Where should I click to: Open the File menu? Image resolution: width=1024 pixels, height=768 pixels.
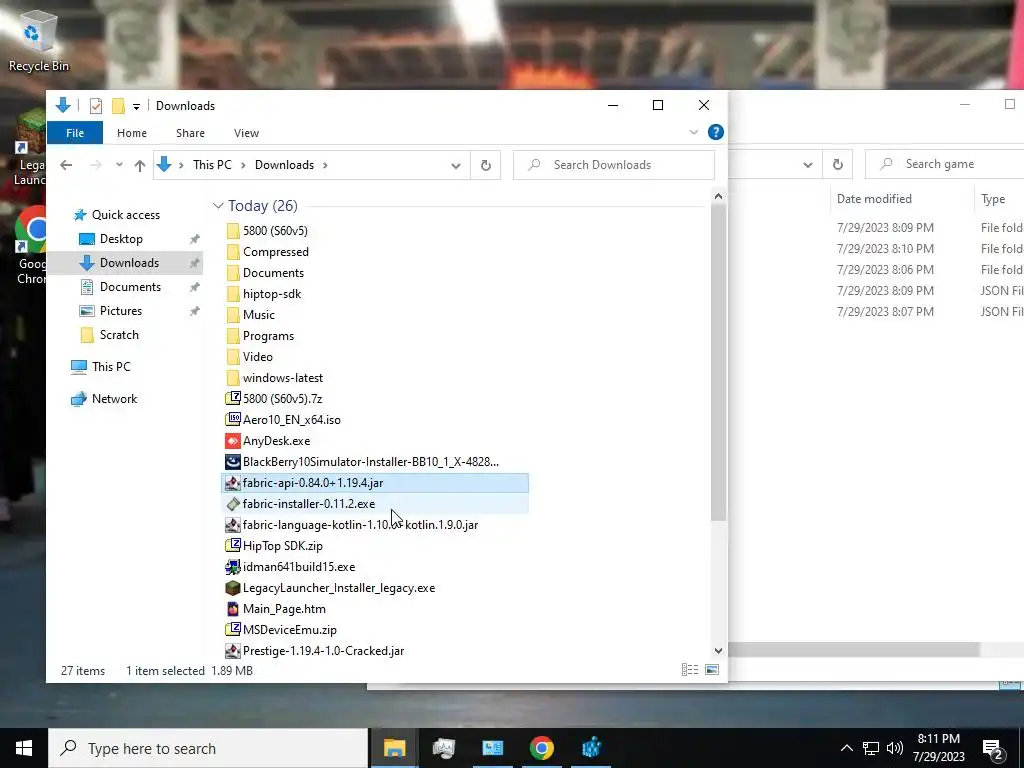coord(74,133)
